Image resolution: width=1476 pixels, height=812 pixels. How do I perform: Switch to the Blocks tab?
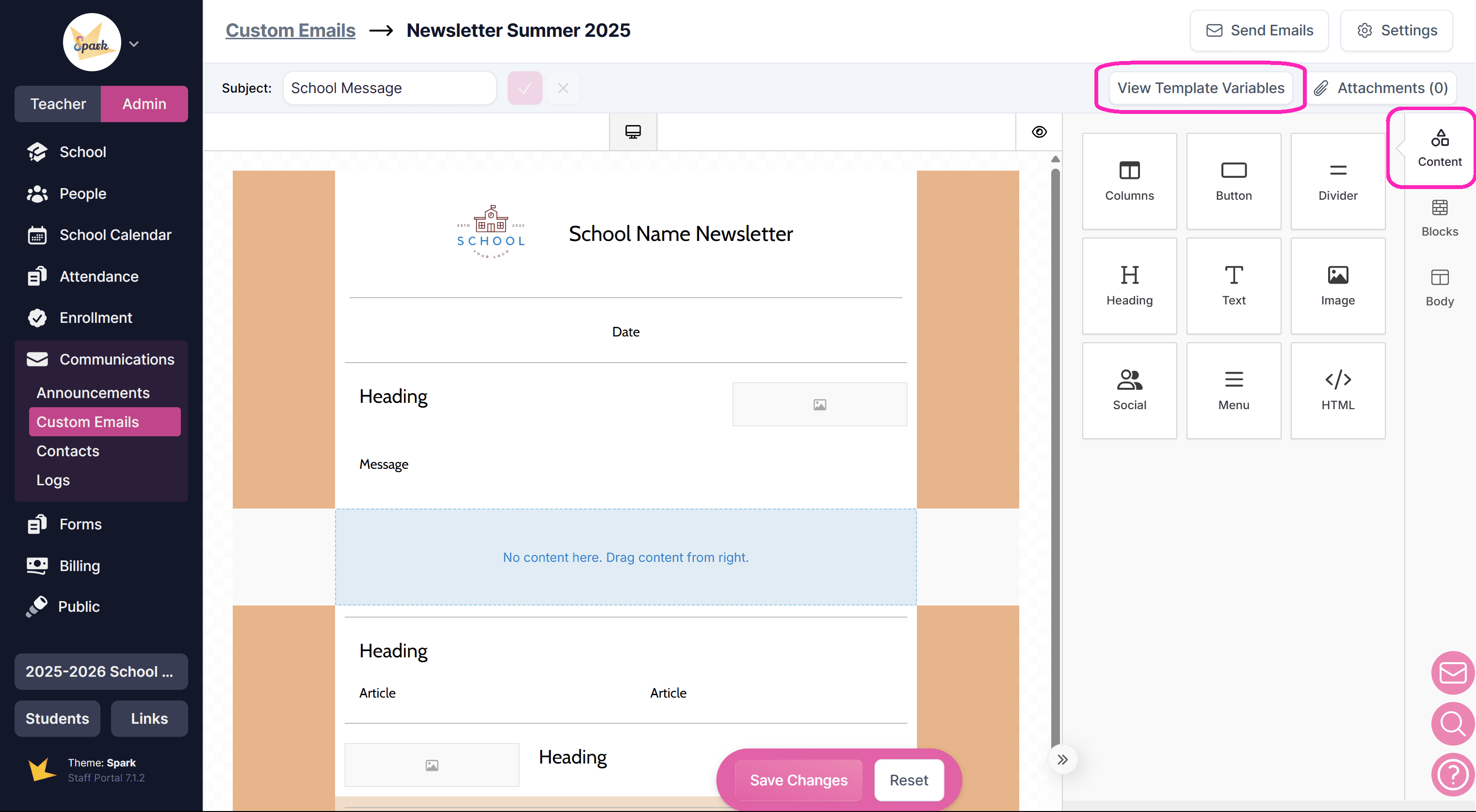coord(1439,218)
